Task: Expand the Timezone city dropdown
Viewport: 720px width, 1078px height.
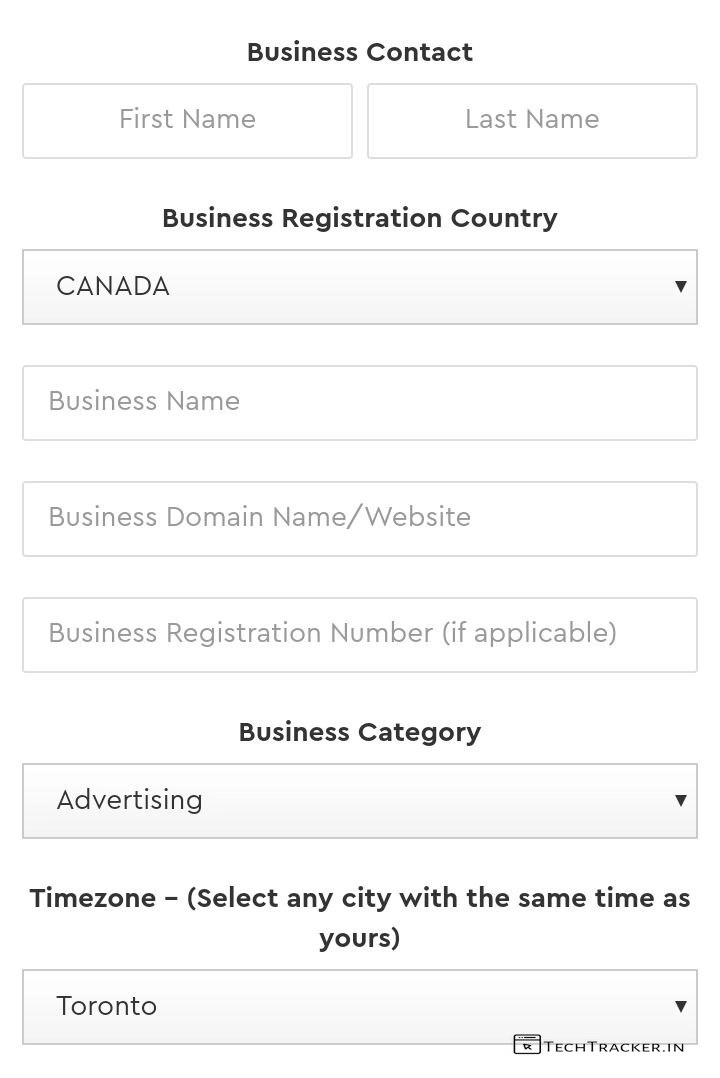Action: [x=360, y=1006]
